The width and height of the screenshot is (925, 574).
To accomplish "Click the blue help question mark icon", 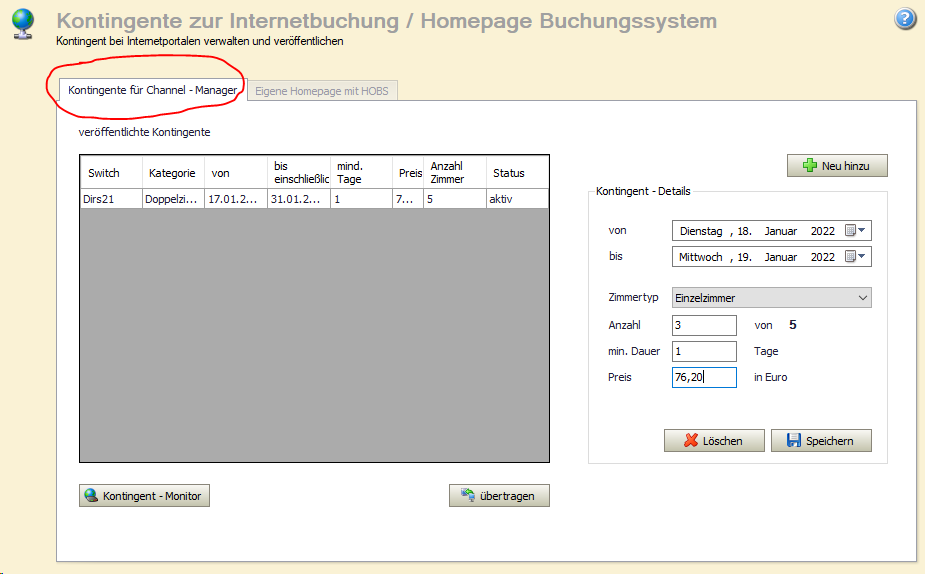I will [904, 19].
